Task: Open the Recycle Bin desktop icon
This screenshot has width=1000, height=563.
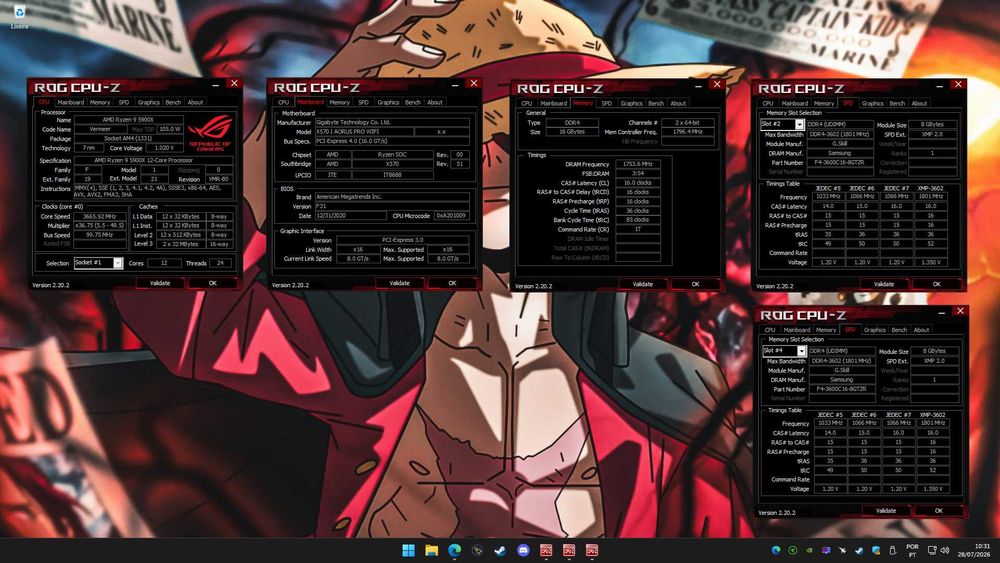Action: click(19, 15)
